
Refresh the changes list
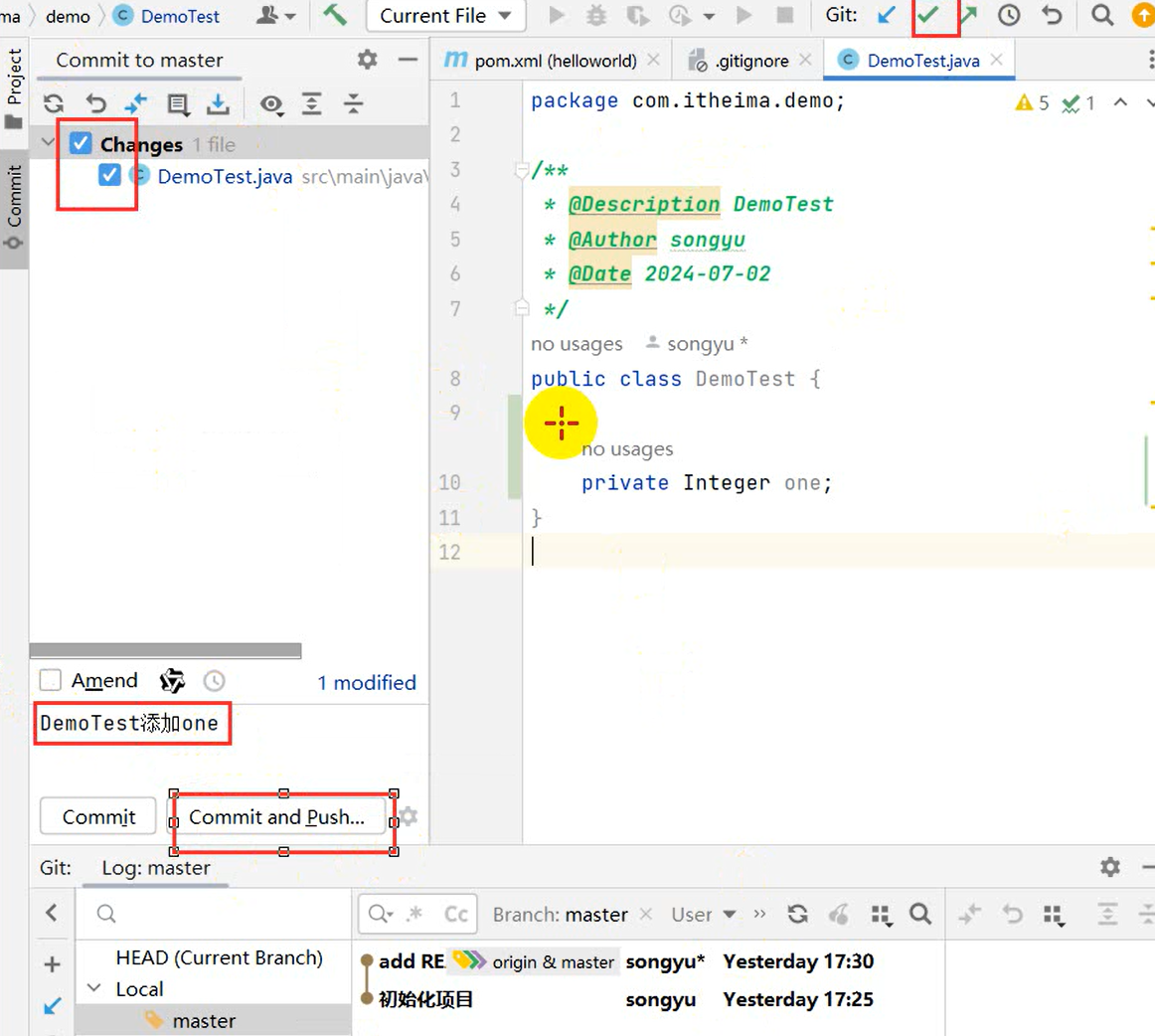54,103
